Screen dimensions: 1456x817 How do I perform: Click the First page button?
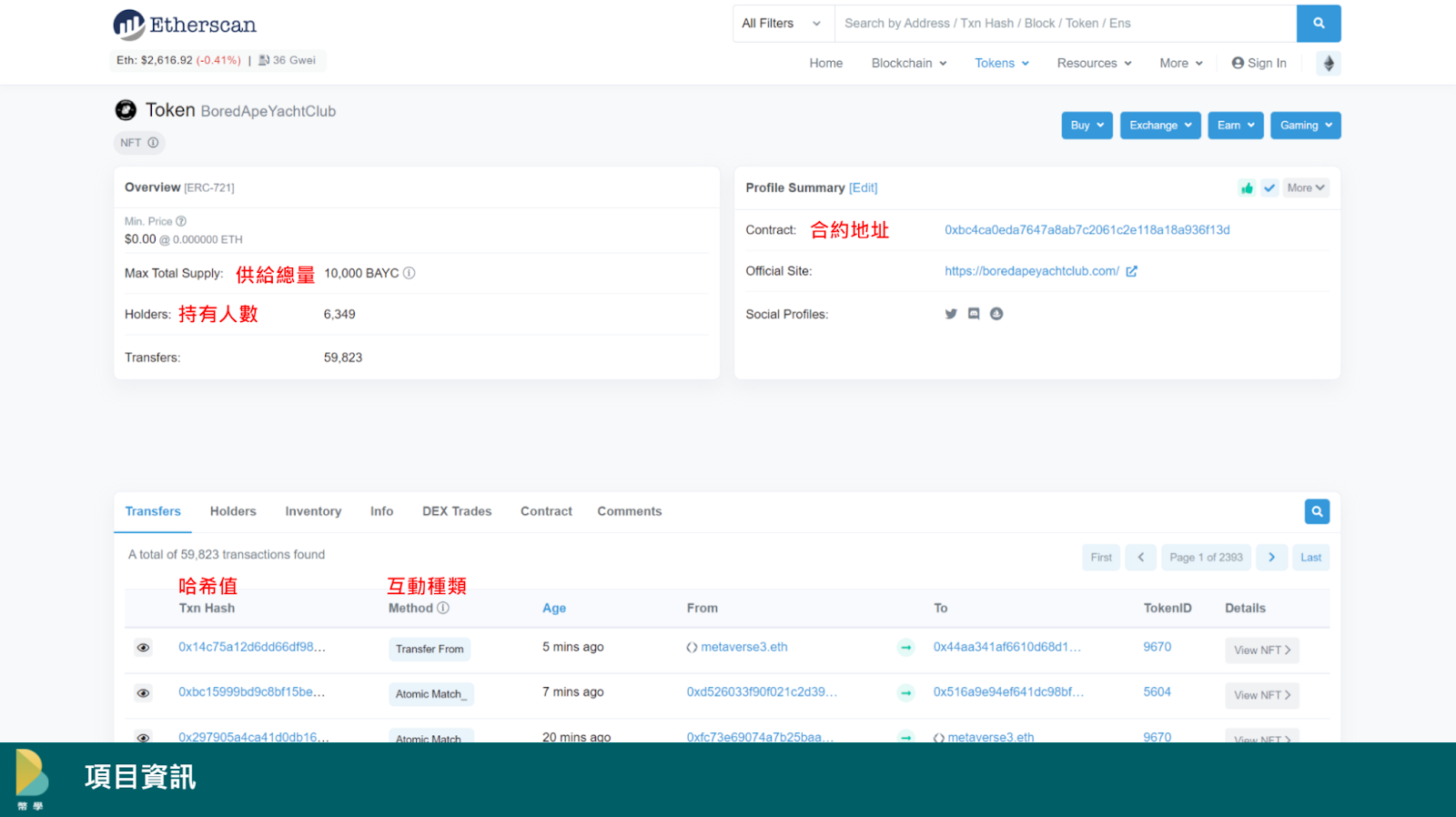point(1101,558)
